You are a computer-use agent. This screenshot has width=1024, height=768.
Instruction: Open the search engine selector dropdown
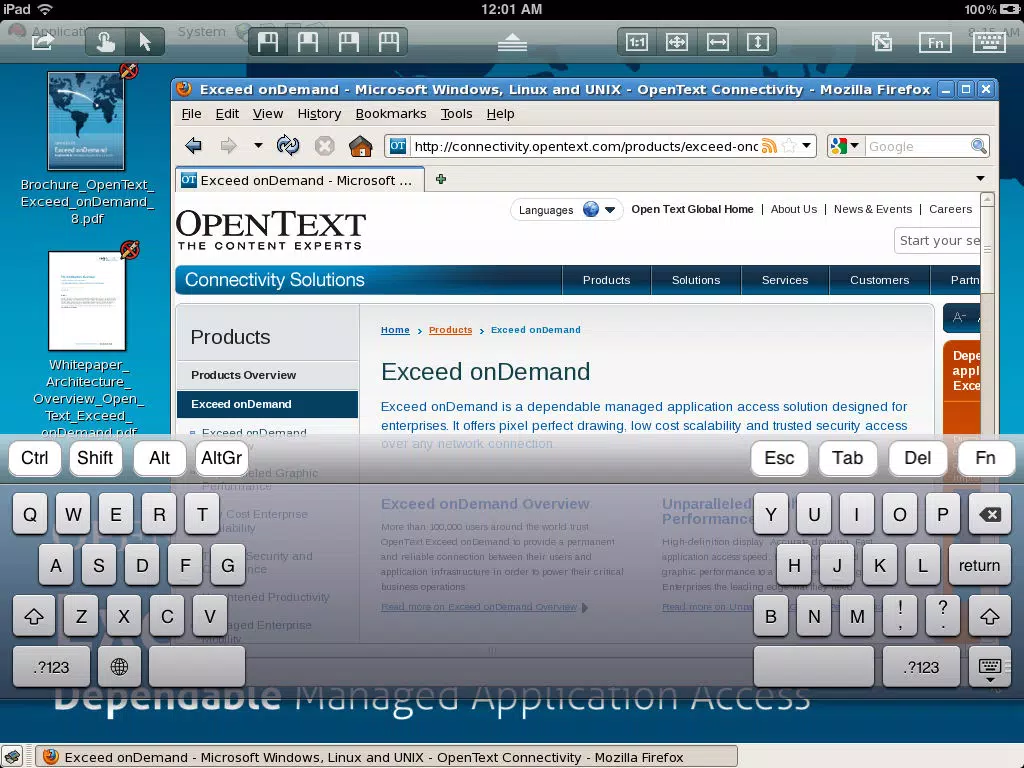click(844, 146)
